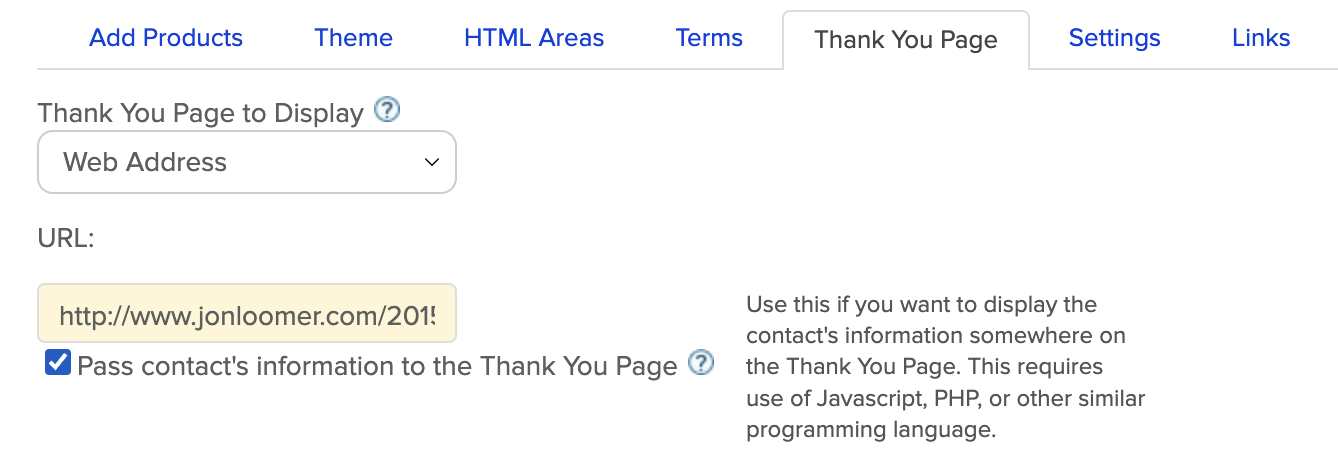Click the Thank You Page to Display label
Image resolution: width=1338 pixels, height=476 pixels.
(x=200, y=114)
